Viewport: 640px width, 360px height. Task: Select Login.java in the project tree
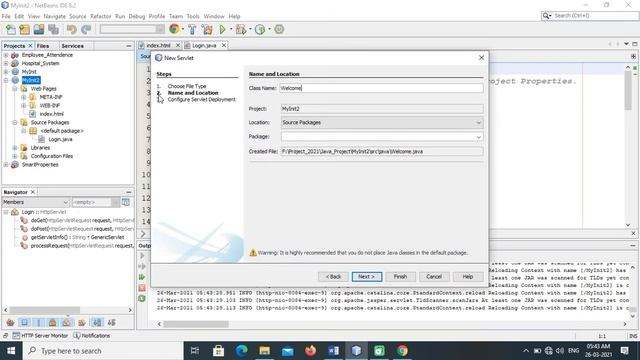click(60, 139)
